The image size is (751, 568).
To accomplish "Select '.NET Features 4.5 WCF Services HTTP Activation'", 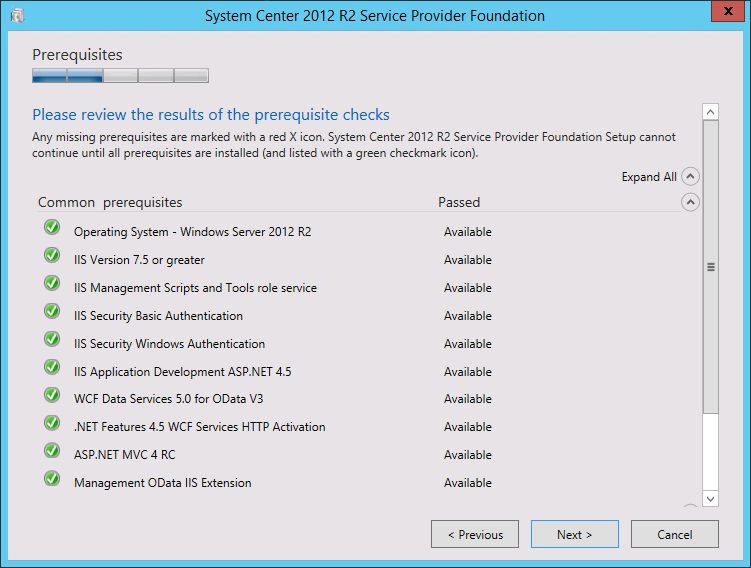I will click(199, 427).
